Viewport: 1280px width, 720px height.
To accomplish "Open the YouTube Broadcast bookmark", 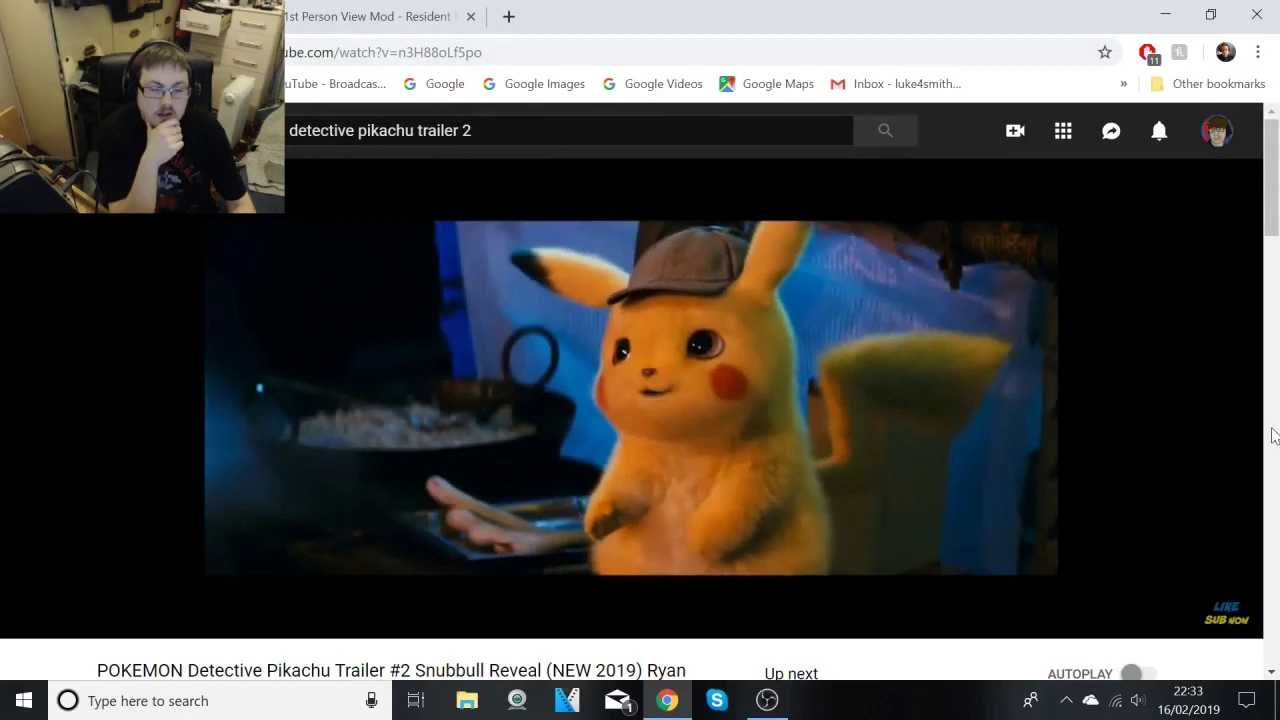I will pos(336,84).
